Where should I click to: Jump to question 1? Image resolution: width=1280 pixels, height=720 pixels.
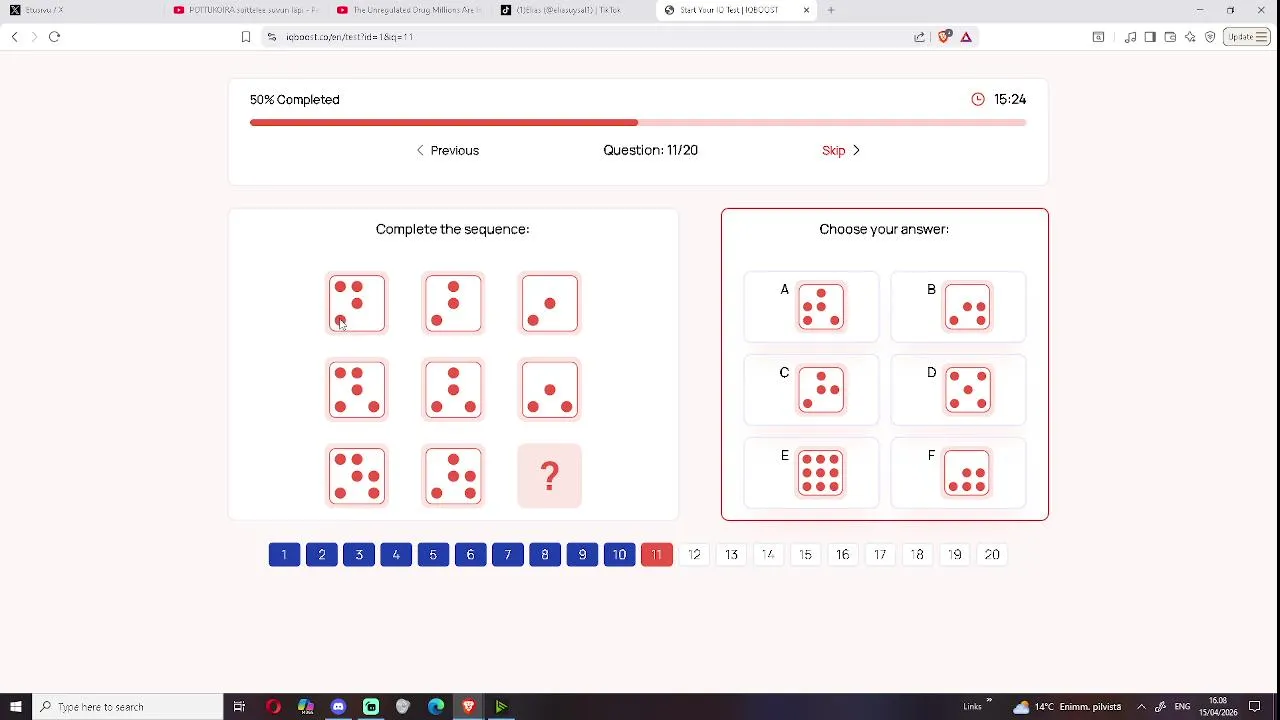284,555
